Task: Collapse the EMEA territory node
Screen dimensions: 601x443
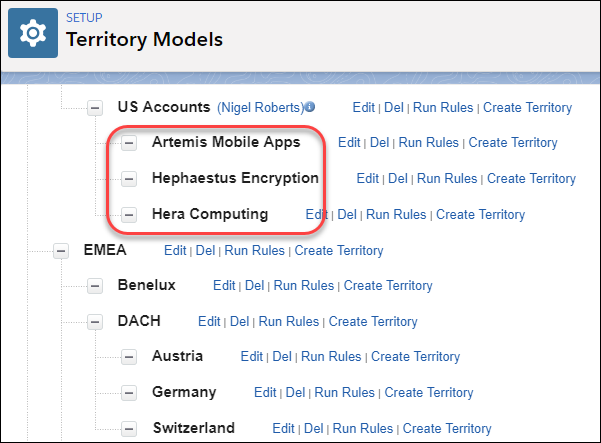Action: (x=61, y=251)
